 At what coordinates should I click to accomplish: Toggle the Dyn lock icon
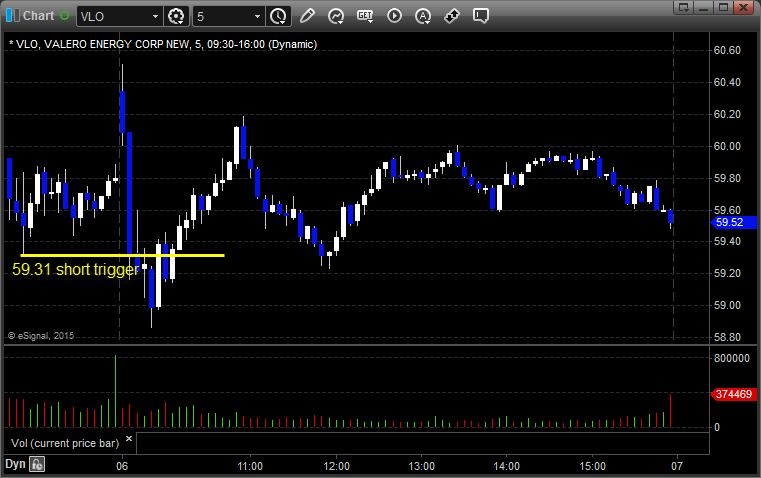click(x=37, y=464)
